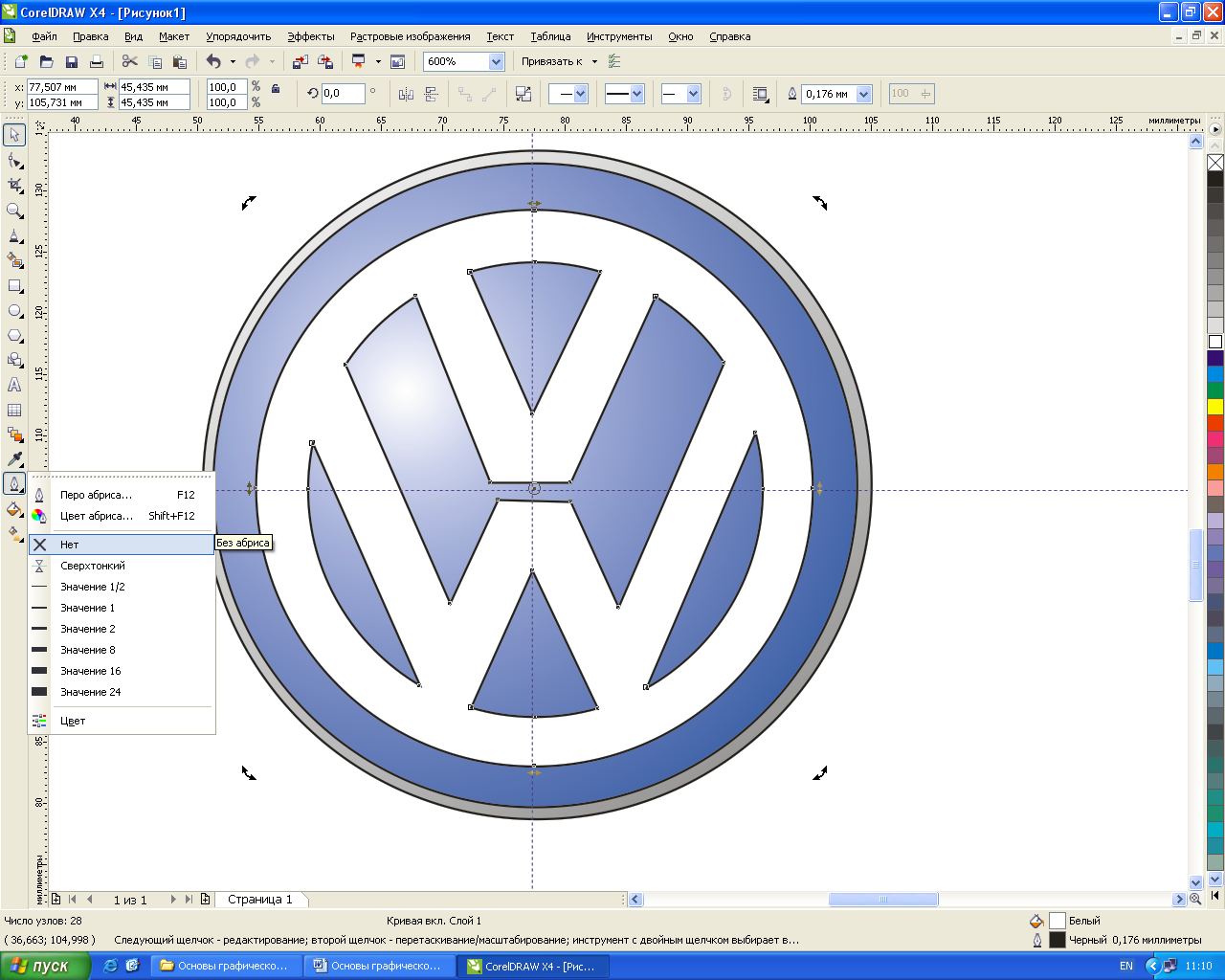Select the Shape edit tool

(14, 160)
